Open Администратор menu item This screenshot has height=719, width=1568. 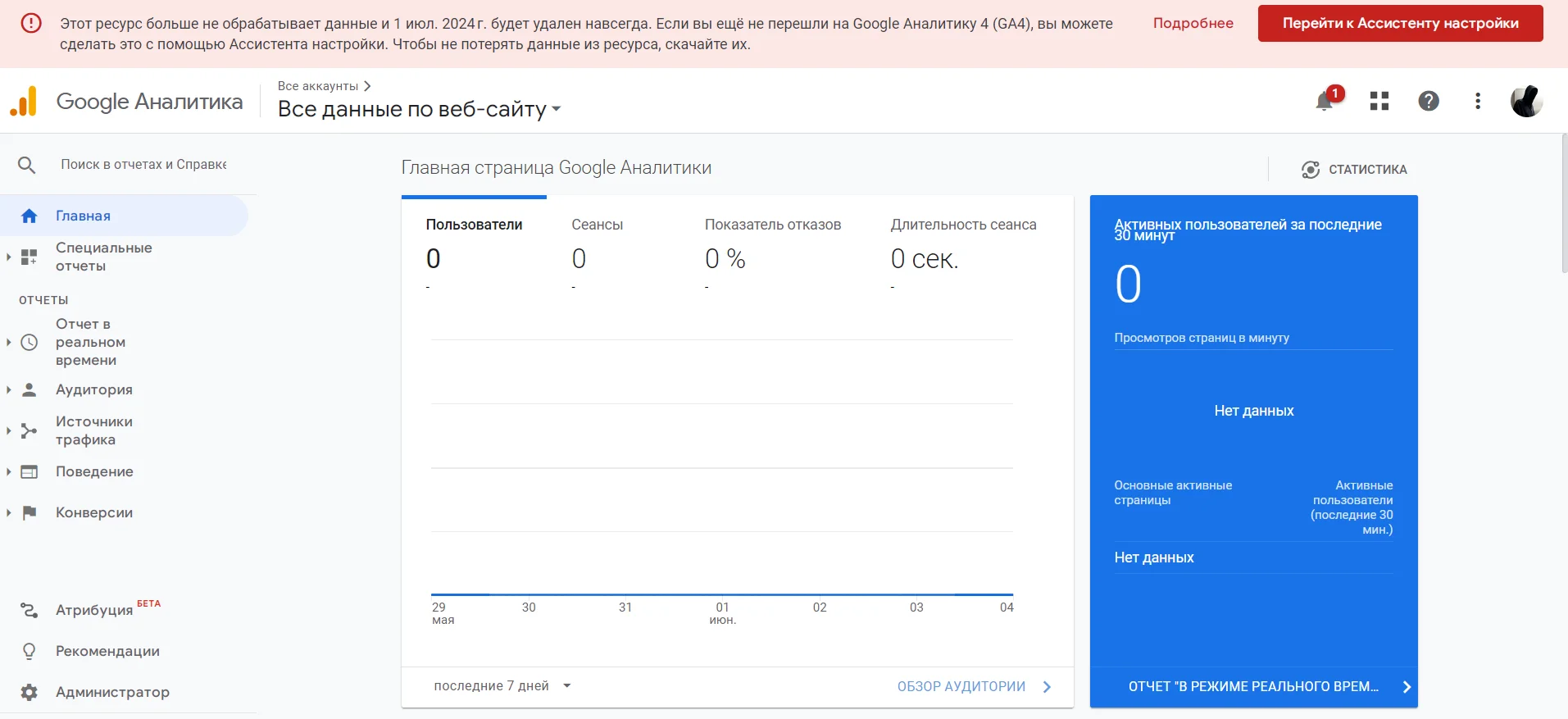pyautogui.click(x=112, y=692)
